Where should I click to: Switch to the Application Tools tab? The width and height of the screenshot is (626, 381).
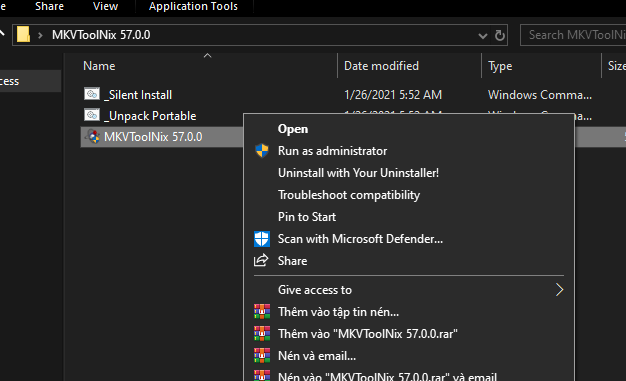pos(193,6)
